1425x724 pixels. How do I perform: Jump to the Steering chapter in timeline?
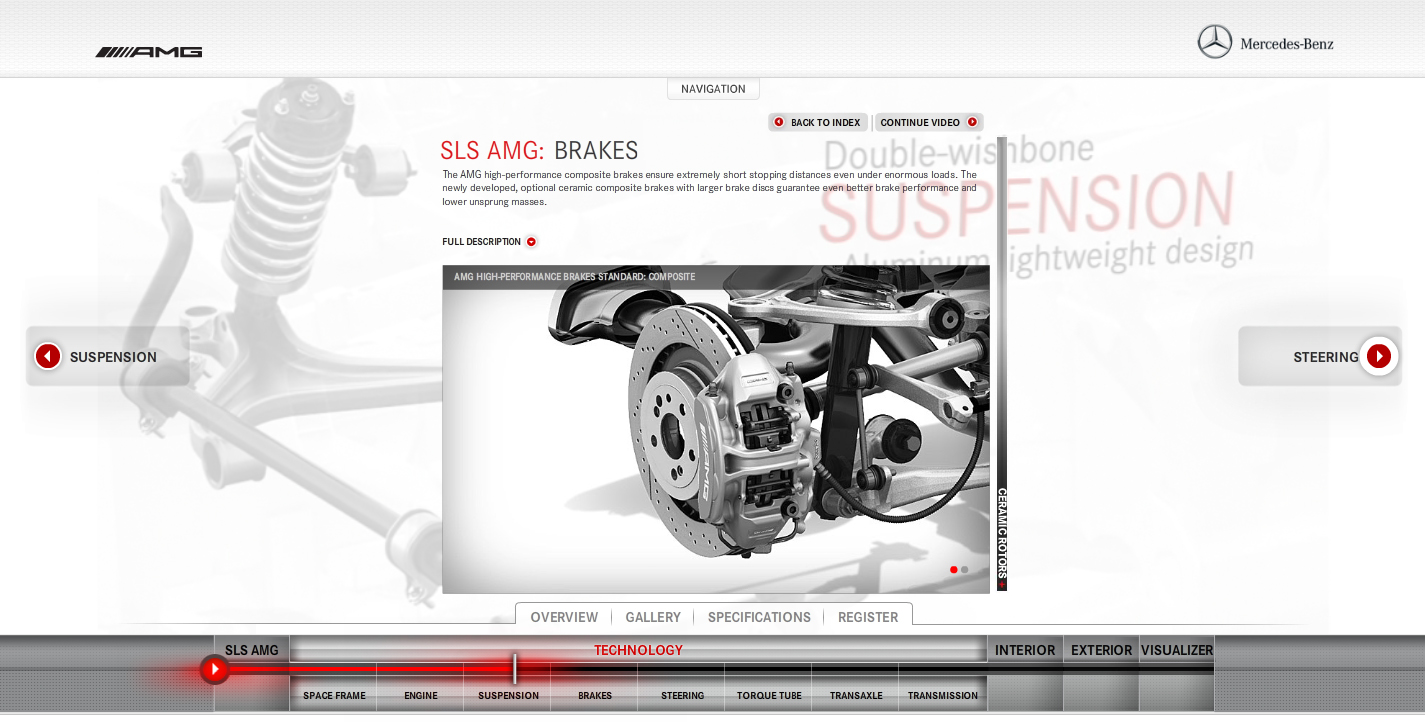(x=682, y=695)
